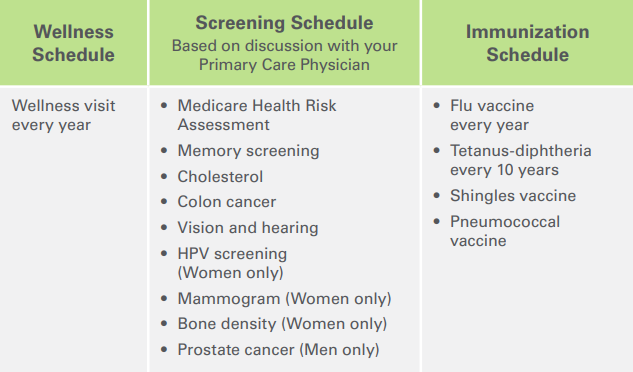The width and height of the screenshot is (633, 372).
Task: Click Prostate cancer (Men only) entry
Action: tap(279, 350)
